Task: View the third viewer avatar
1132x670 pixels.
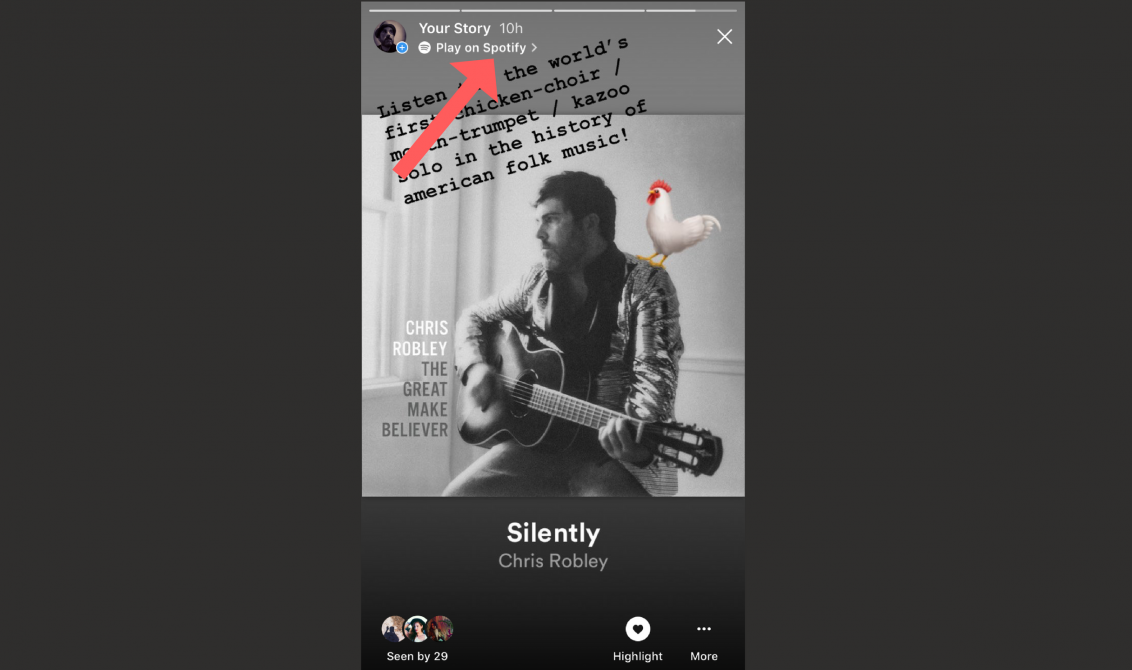Action: (441, 629)
